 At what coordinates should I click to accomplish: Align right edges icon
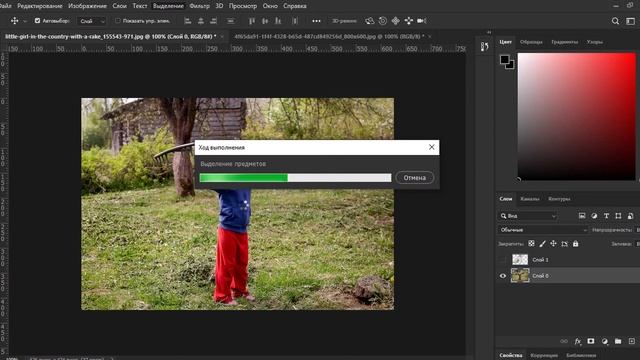pyautogui.click(x=213, y=21)
